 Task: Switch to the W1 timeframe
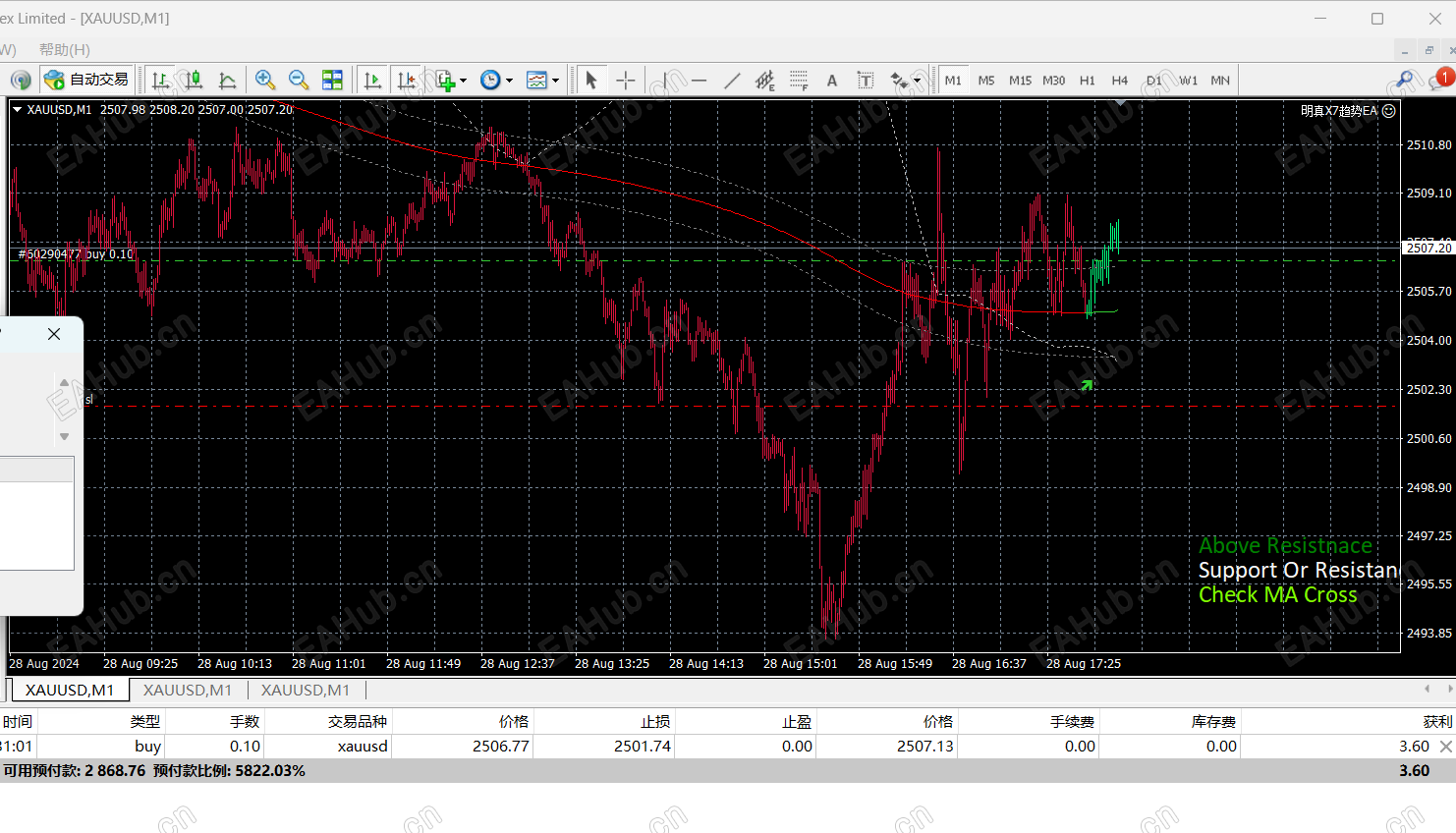pos(1188,81)
